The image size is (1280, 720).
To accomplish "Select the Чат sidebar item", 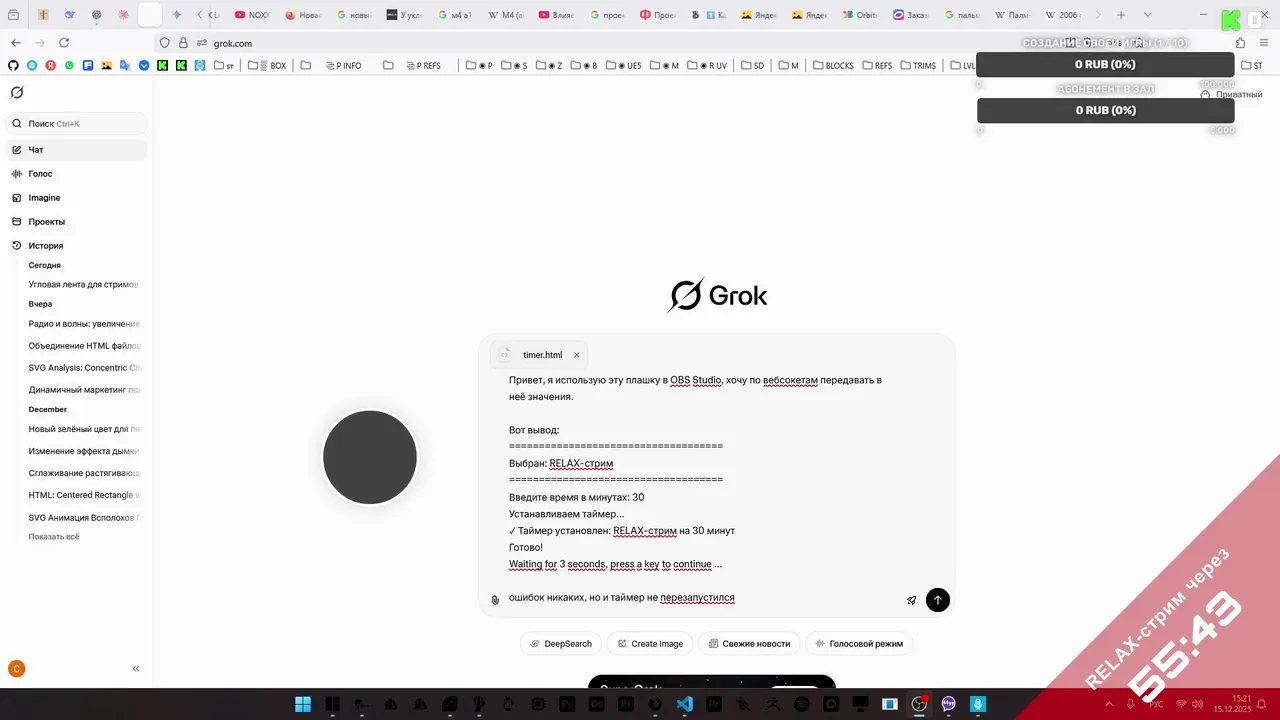I will tap(76, 150).
